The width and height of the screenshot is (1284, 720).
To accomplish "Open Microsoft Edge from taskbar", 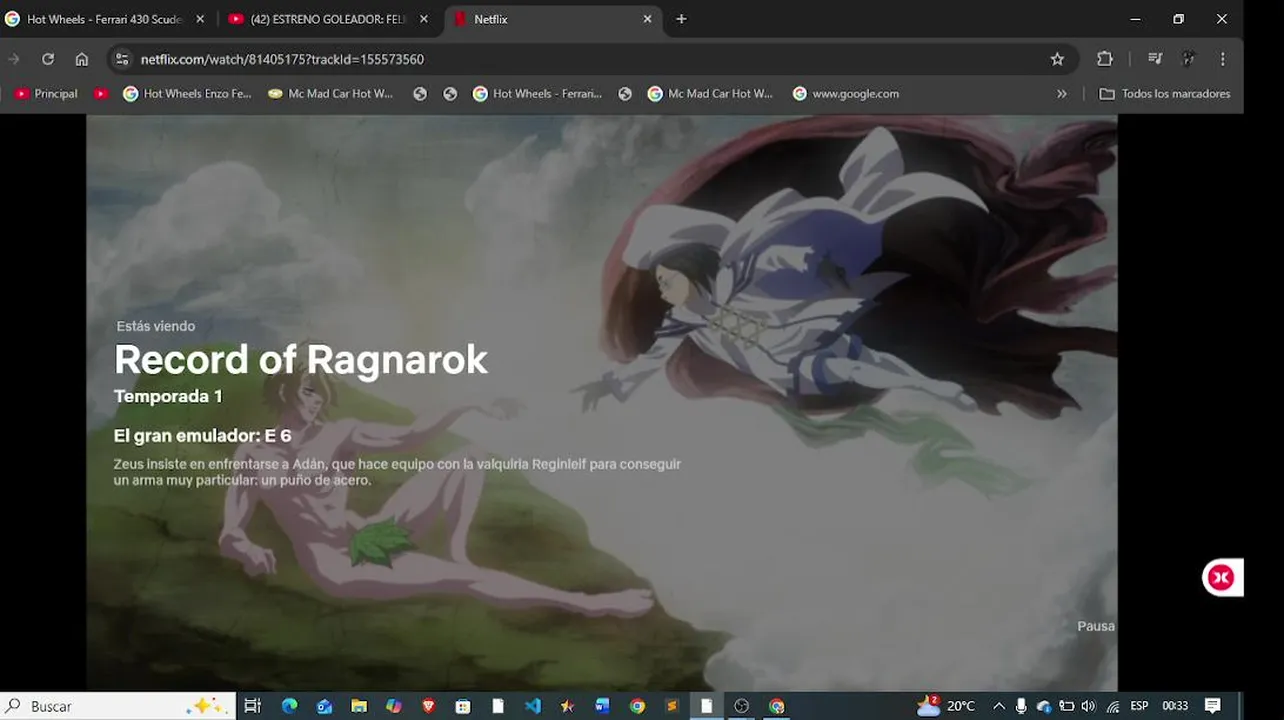I will pos(289,706).
